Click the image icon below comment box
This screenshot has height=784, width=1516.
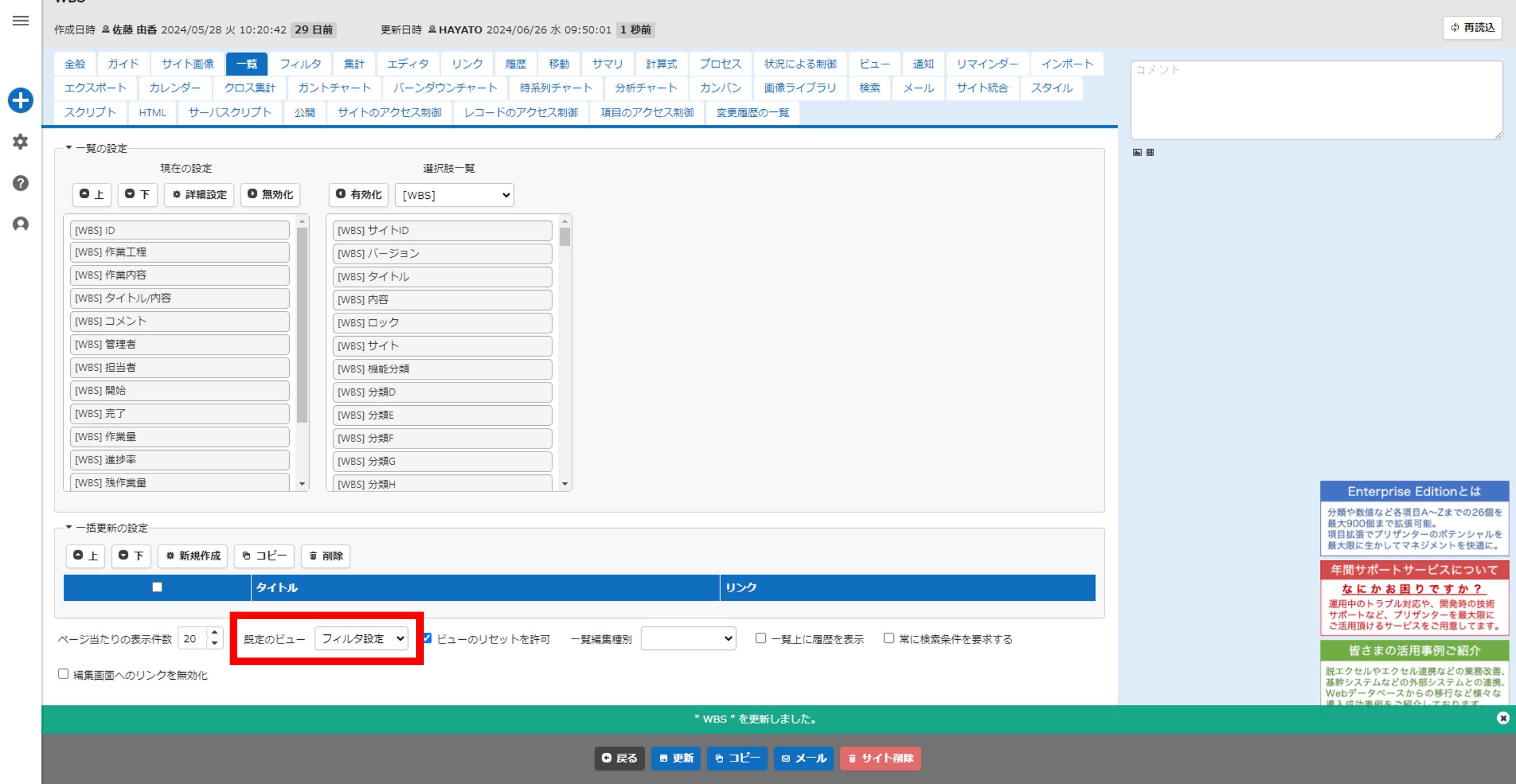tap(1137, 152)
